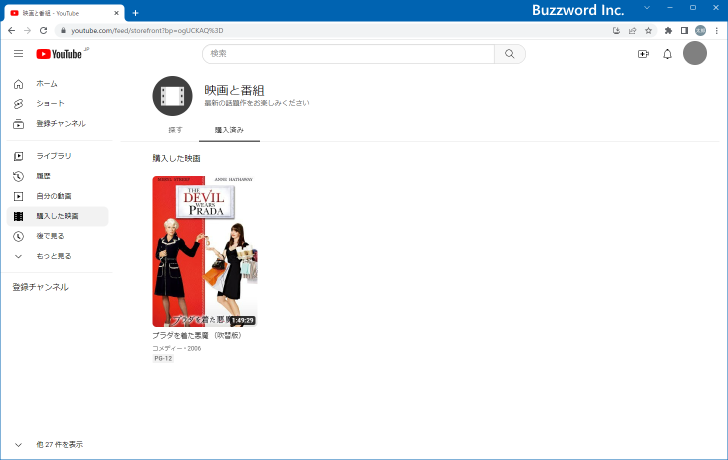
Task: Click the 映画と番組 page title
Action: pos(234,90)
